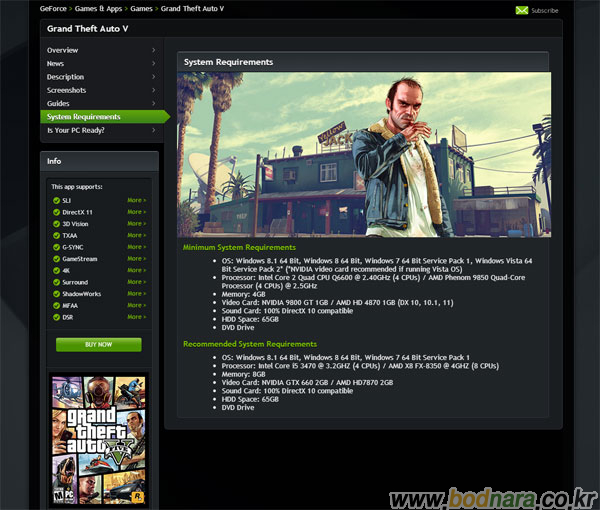Click the green check icon next to DSR
Viewport: 600px width, 510px height.
pos(56,317)
